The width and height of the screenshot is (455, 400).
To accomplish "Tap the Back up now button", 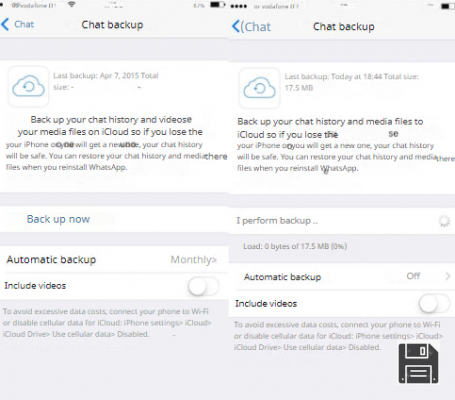I will (58, 219).
